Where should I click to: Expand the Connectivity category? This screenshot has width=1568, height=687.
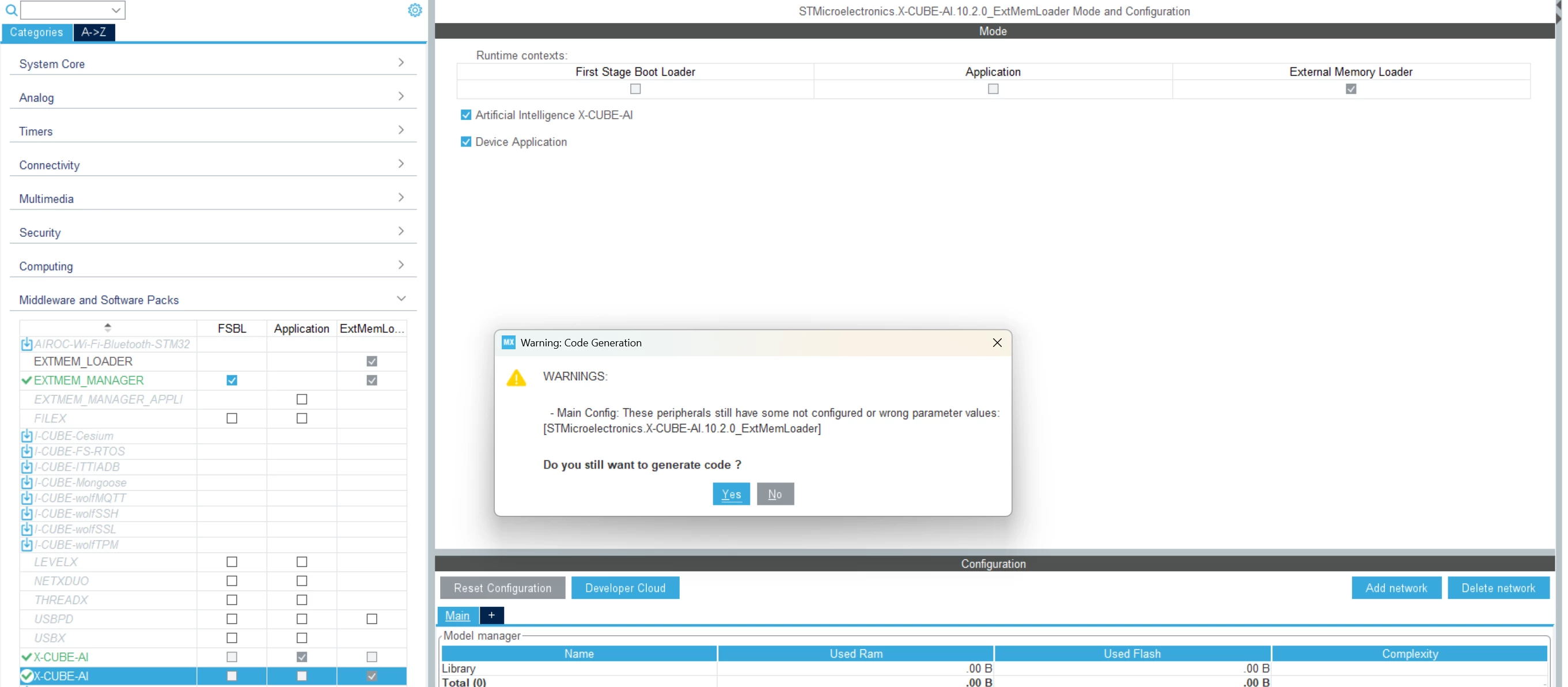click(213, 165)
